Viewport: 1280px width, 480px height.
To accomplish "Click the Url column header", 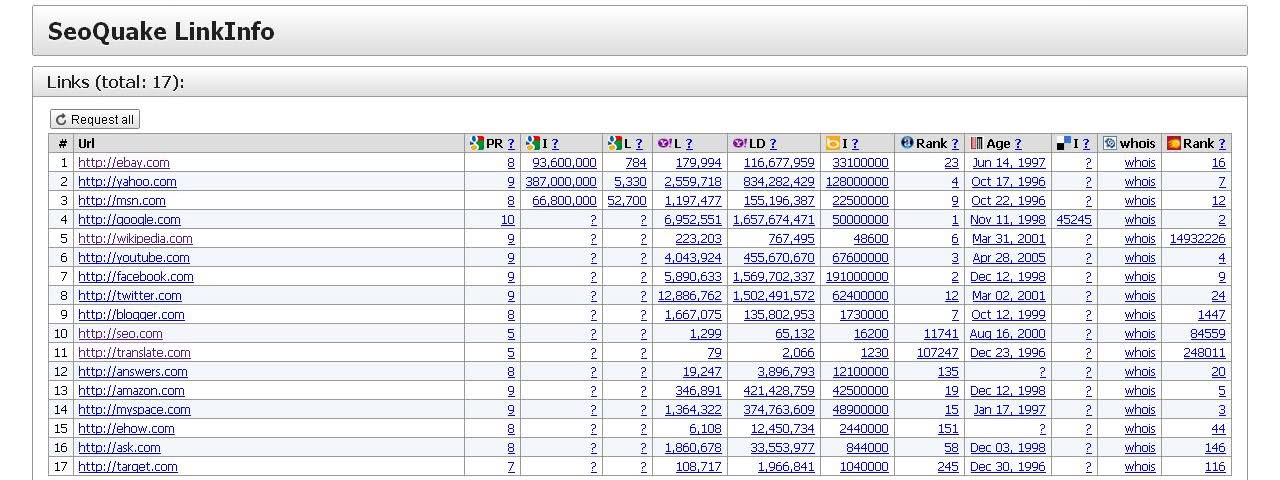I will (269, 143).
